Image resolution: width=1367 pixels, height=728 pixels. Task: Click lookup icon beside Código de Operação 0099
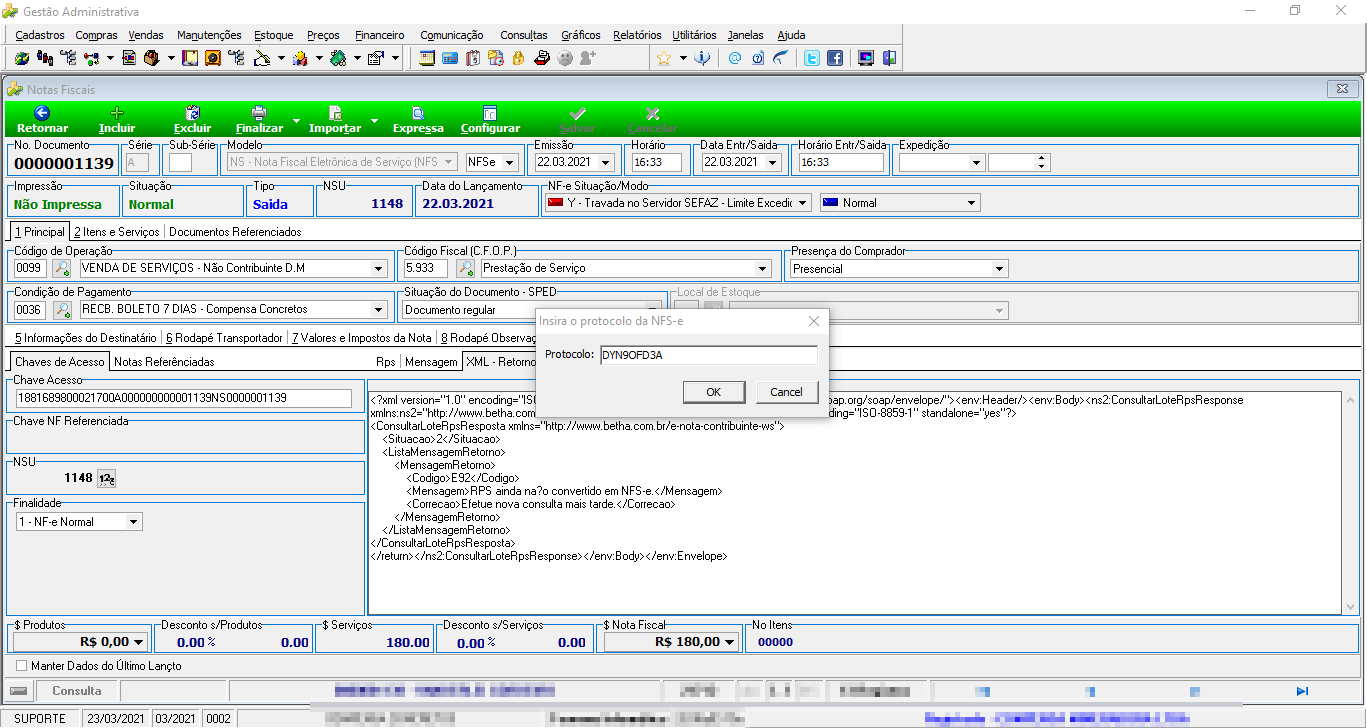[x=62, y=268]
